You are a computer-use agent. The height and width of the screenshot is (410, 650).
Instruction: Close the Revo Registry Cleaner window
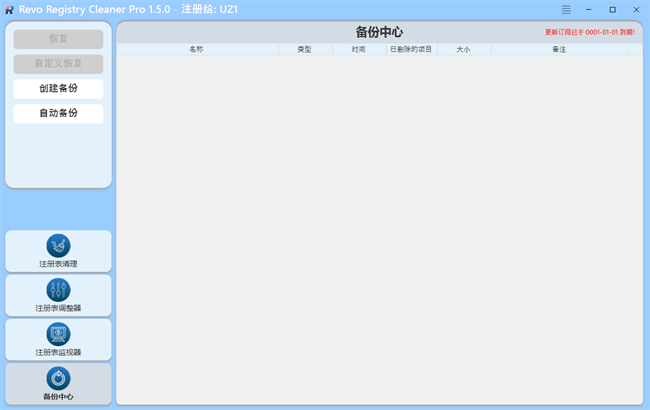636,9
